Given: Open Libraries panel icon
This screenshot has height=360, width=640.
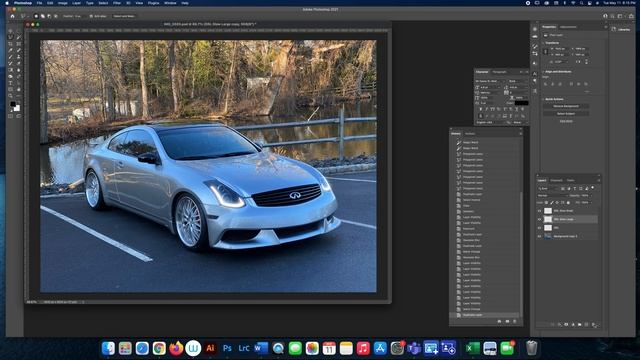Looking at the screenshot, I should pyautogui.click(x=613, y=29).
